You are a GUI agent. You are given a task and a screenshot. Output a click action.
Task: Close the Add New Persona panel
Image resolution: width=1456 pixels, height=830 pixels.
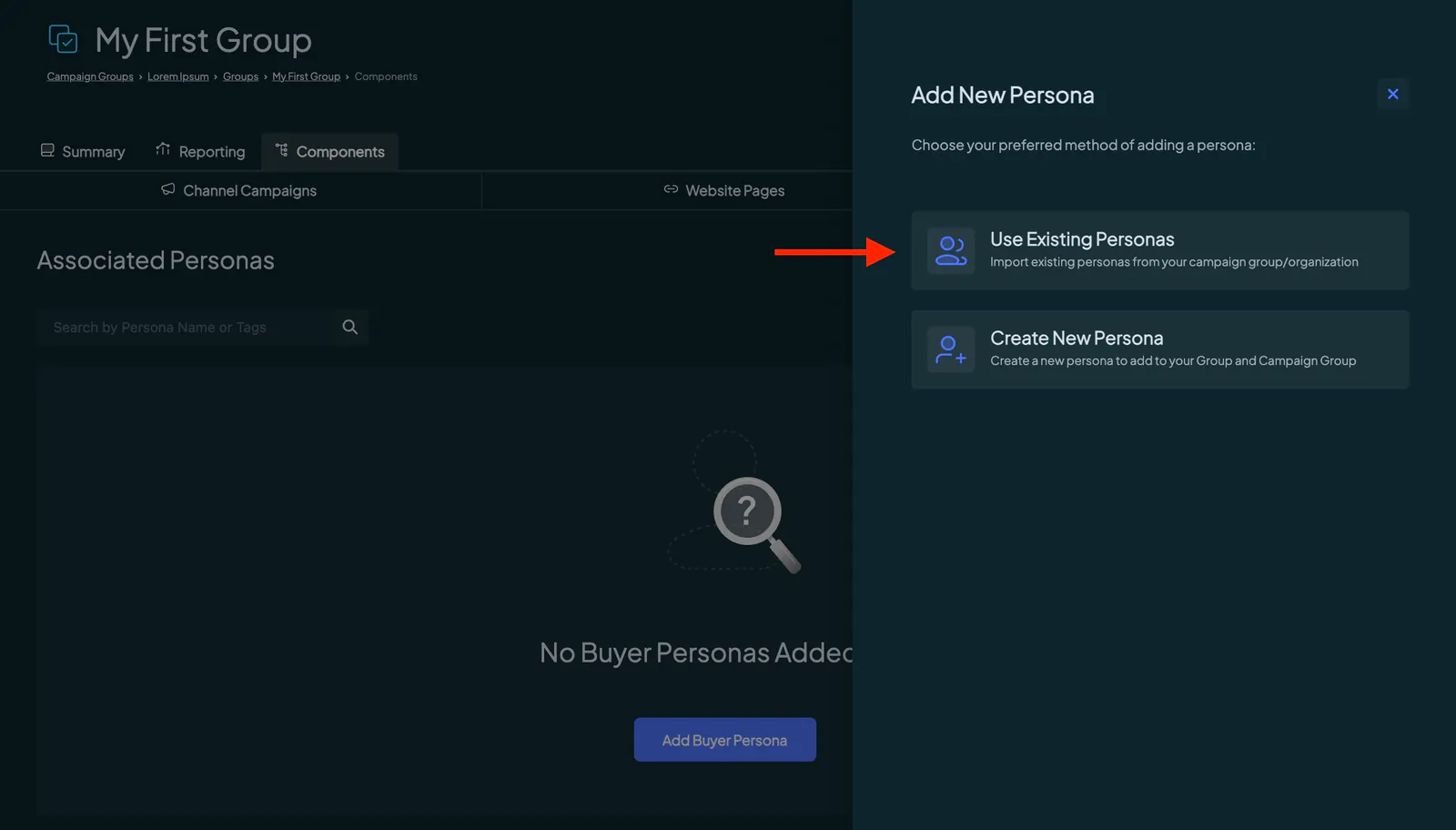point(1392,94)
